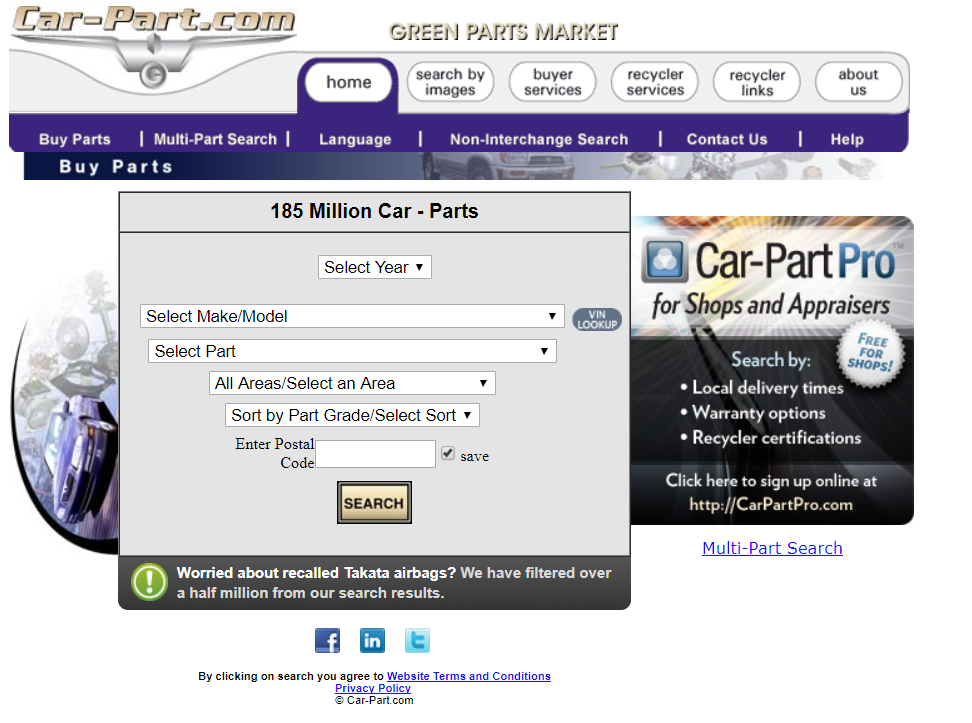972x723 pixels.
Task: Open the search by images tab
Action: click(450, 82)
